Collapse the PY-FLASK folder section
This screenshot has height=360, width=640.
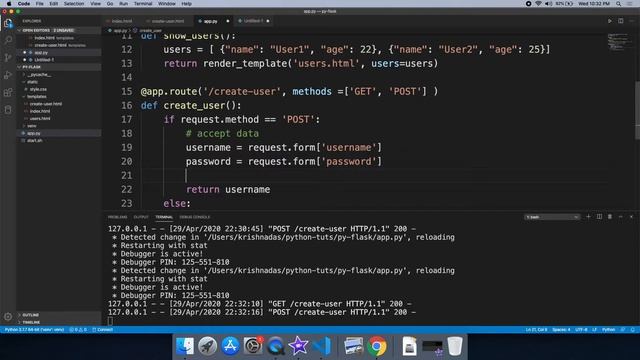(58, 67)
